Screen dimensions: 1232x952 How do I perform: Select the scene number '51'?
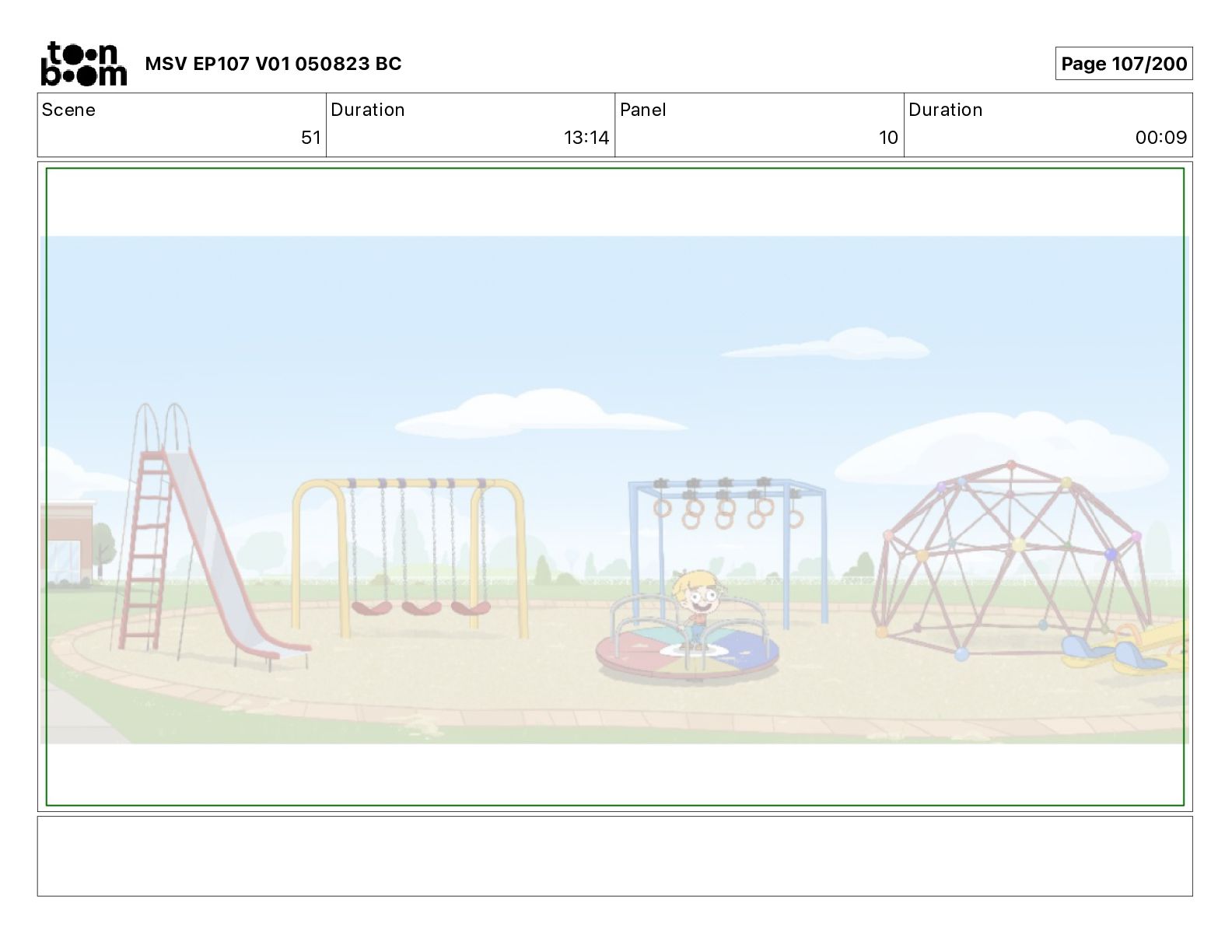click(310, 138)
